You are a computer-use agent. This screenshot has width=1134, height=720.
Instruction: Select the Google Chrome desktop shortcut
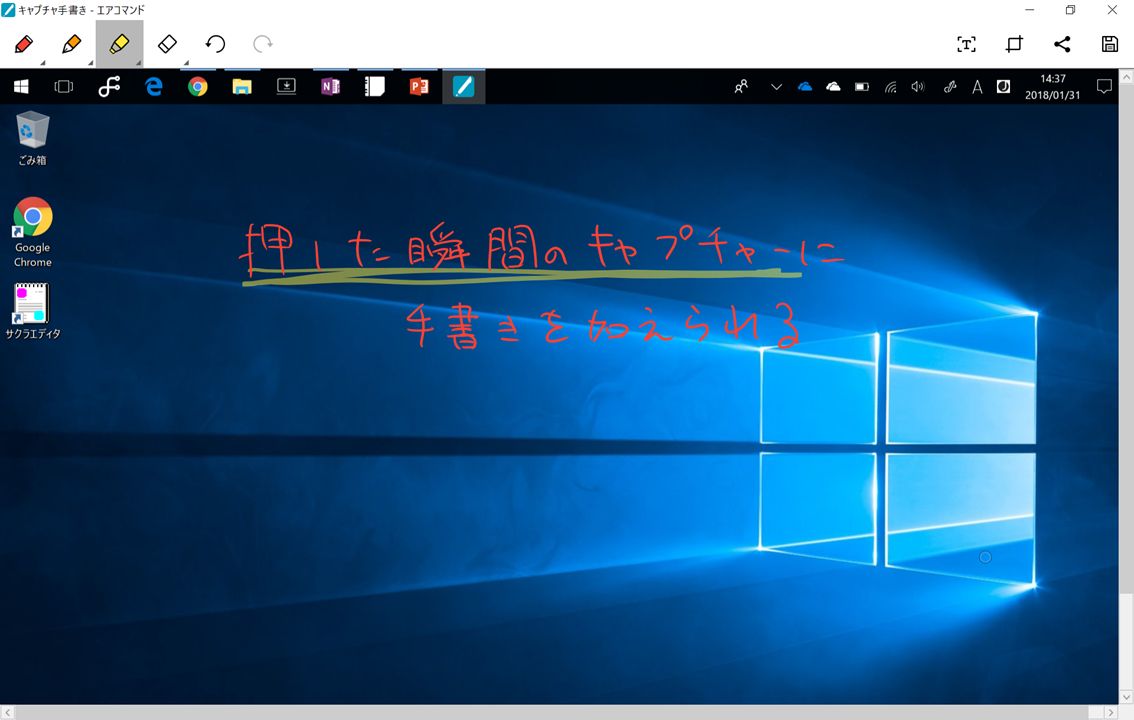click(x=33, y=232)
